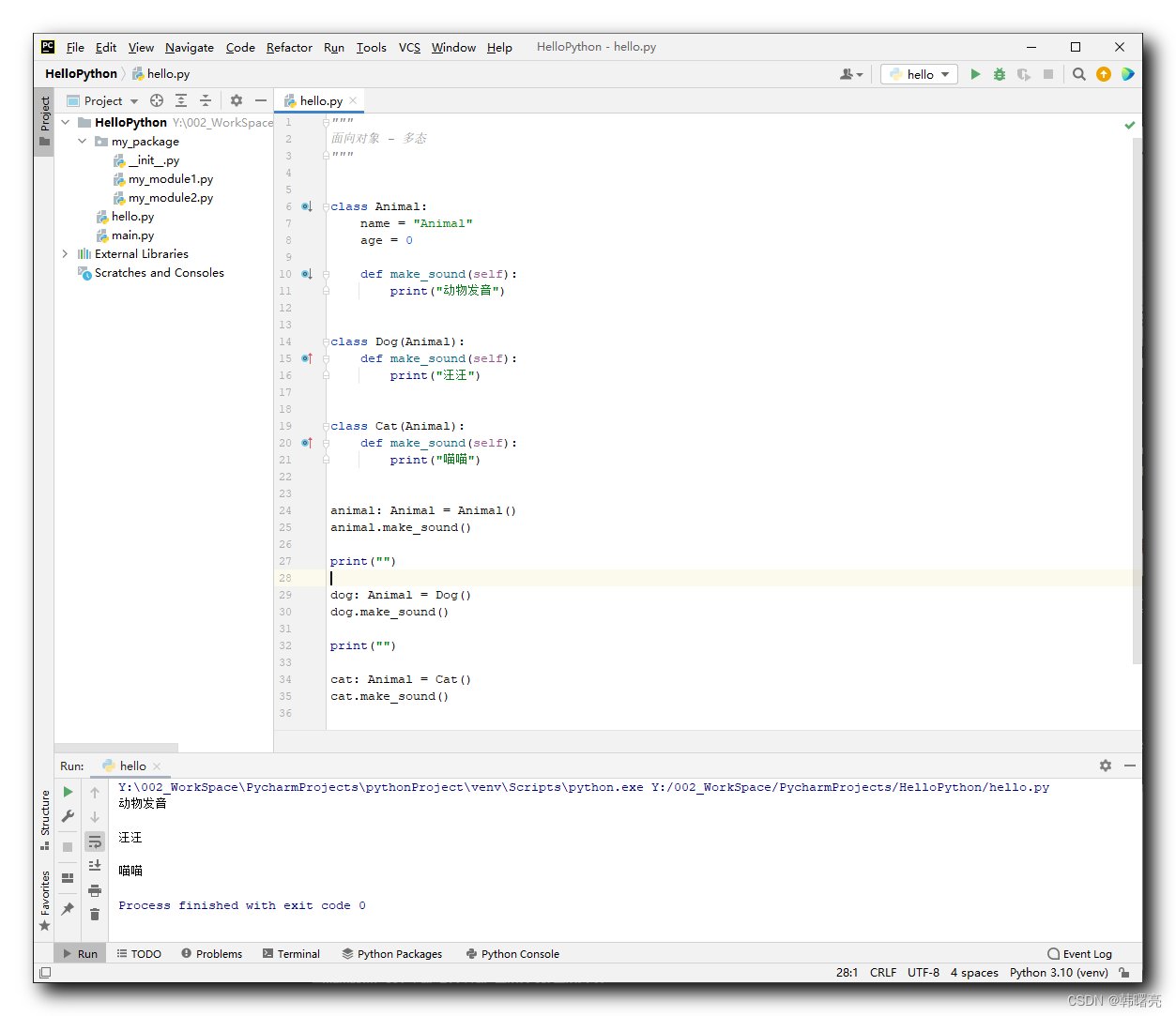Viewport: 1176px width, 1016px height.
Task: Toggle scroll to end in Run panel
Action: click(95, 866)
